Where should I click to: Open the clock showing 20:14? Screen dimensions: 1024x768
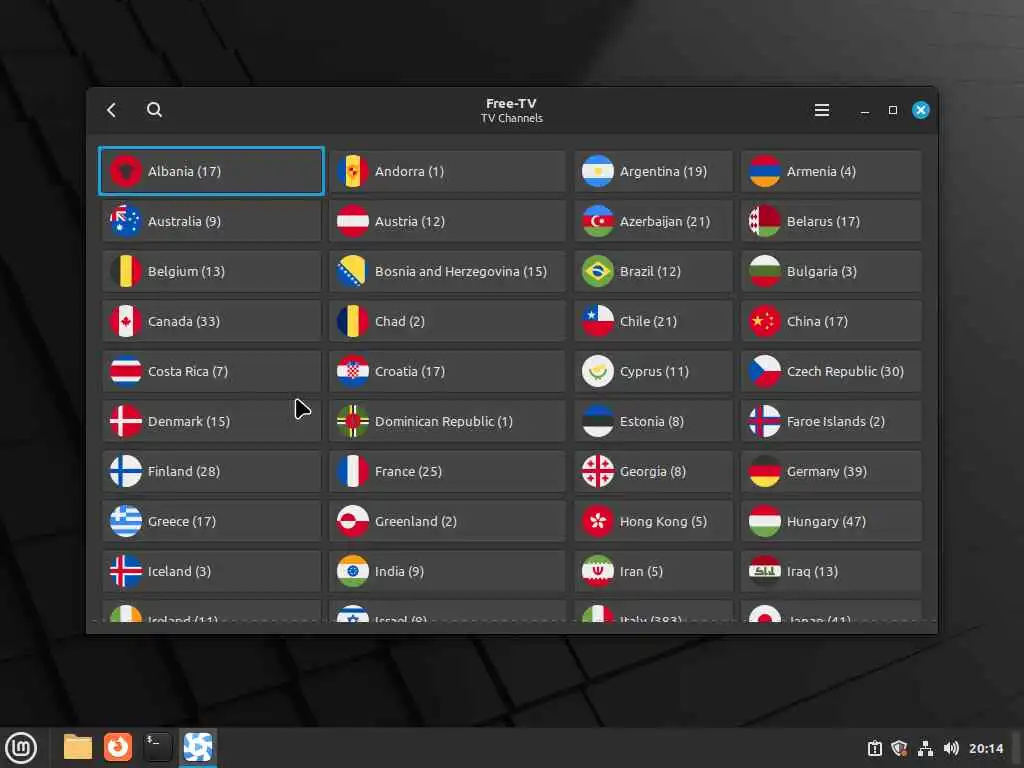point(985,748)
